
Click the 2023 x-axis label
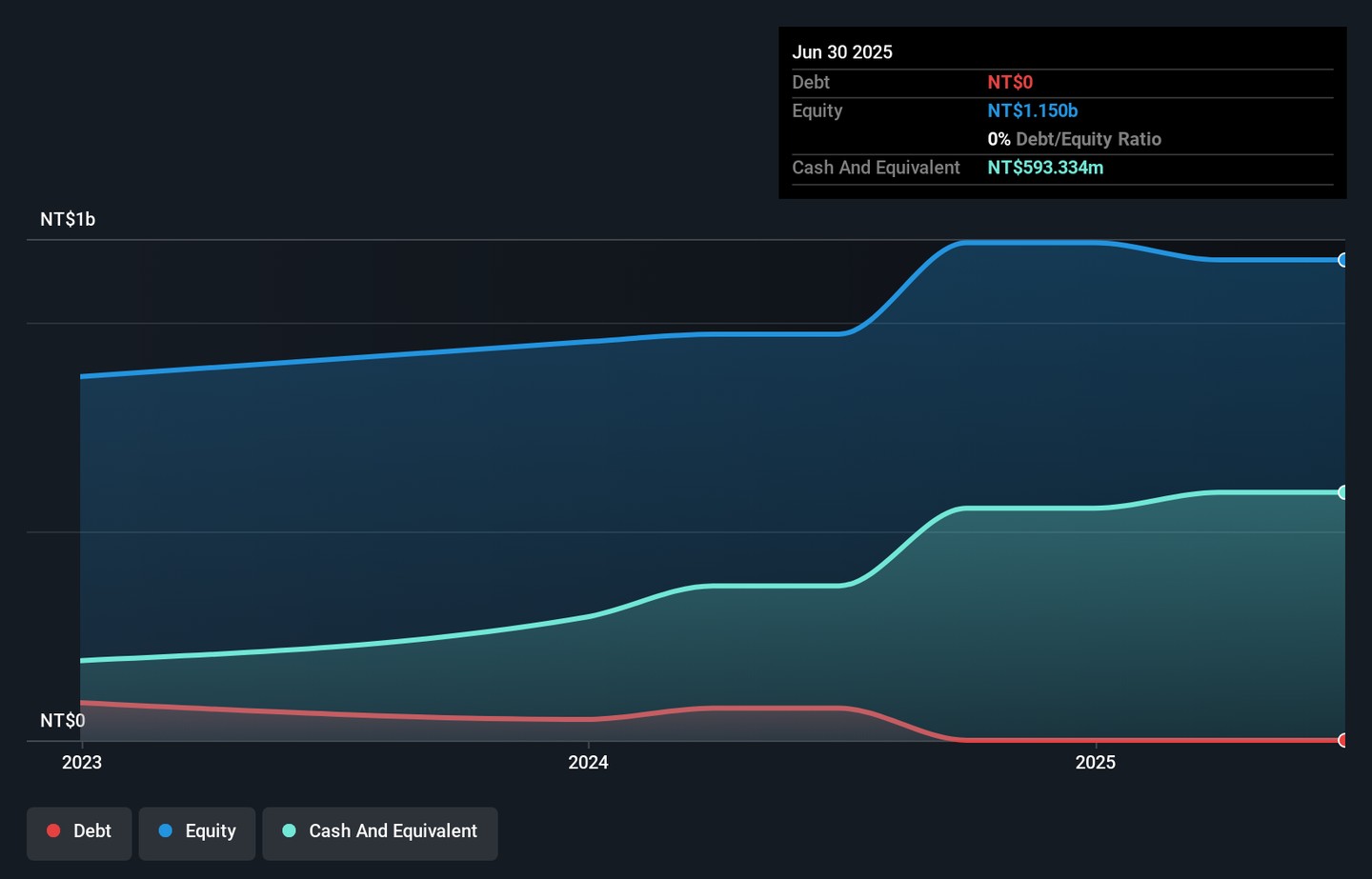[82, 763]
